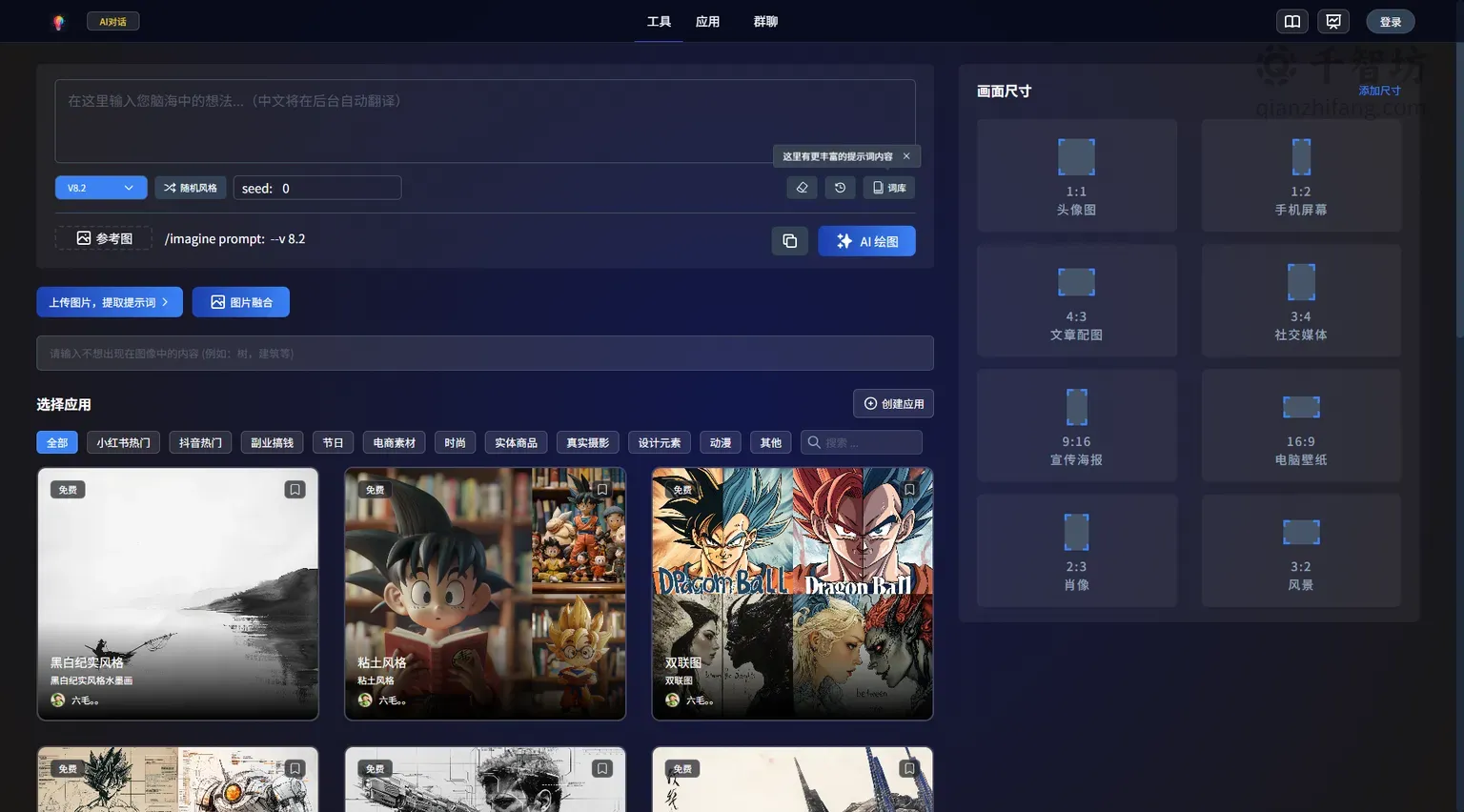The width and height of the screenshot is (1464, 812).
Task: Select 1:2 手机屏幕 aspect ratio
Action: (x=1301, y=175)
